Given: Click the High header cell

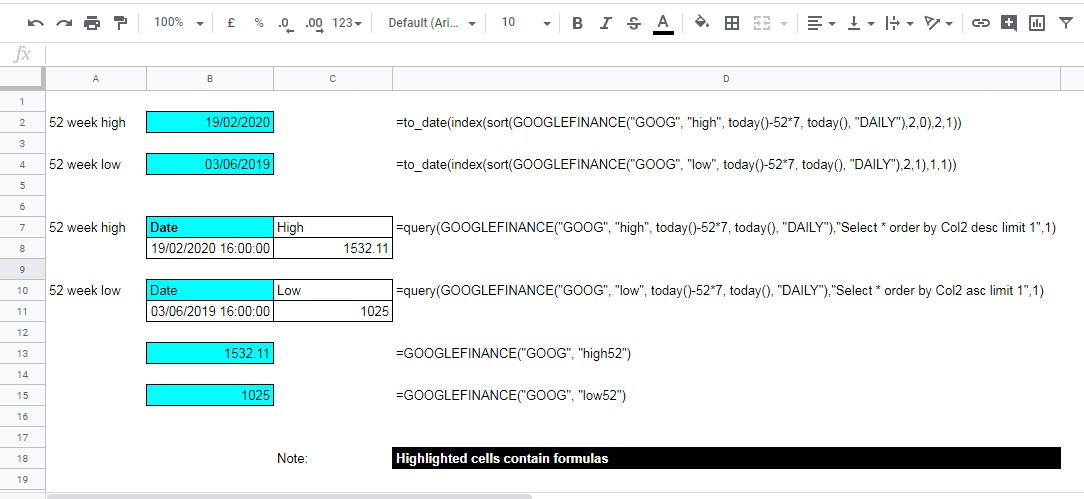Looking at the screenshot, I should pos(333,227).
